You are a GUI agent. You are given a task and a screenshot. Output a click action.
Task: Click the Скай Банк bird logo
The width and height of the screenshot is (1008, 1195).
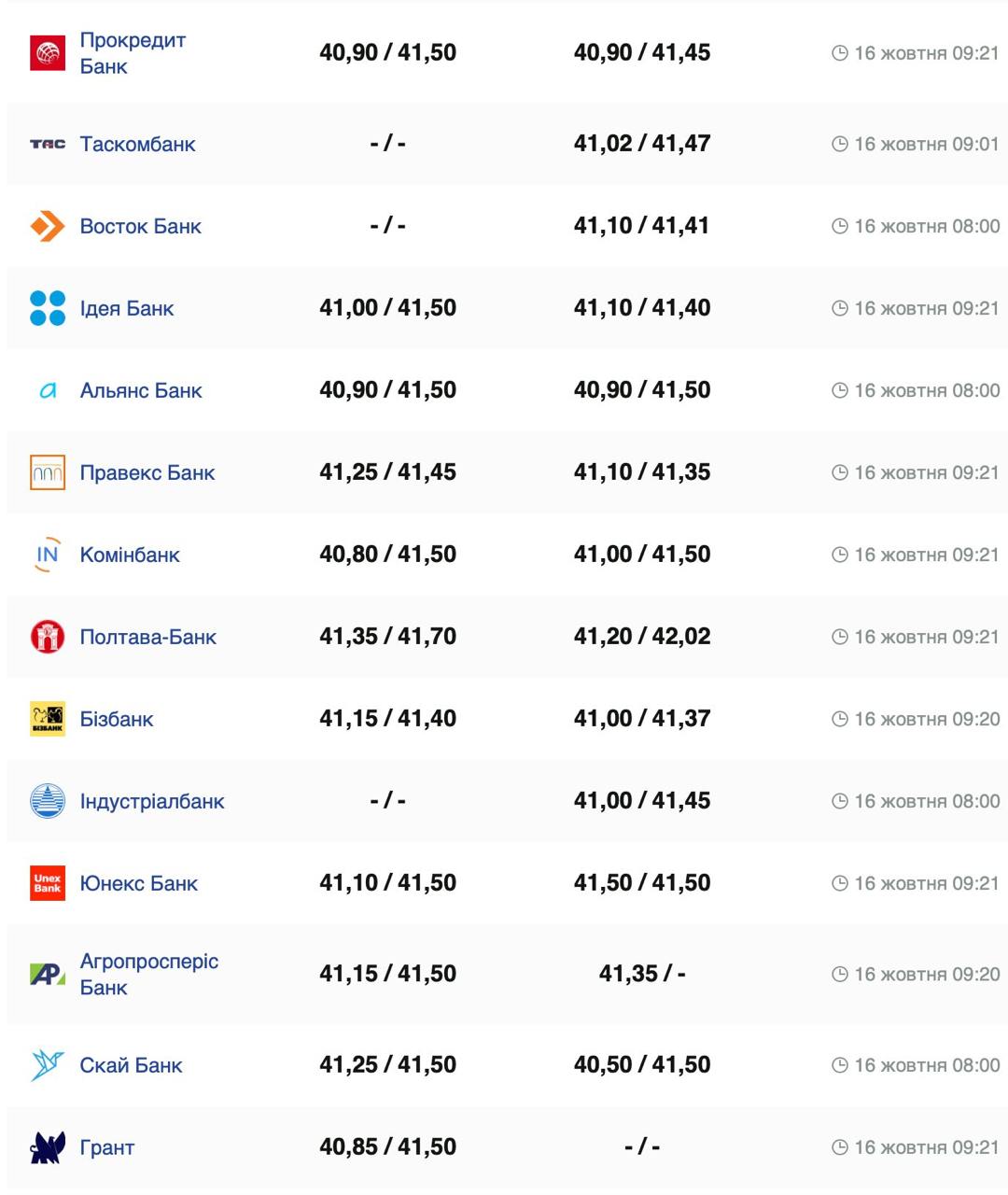tap(48, 1065)
